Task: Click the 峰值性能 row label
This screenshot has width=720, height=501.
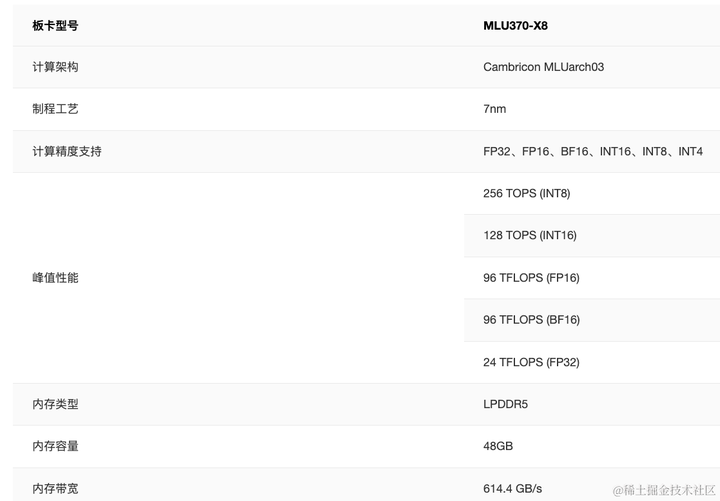Action: coord(55,278)
